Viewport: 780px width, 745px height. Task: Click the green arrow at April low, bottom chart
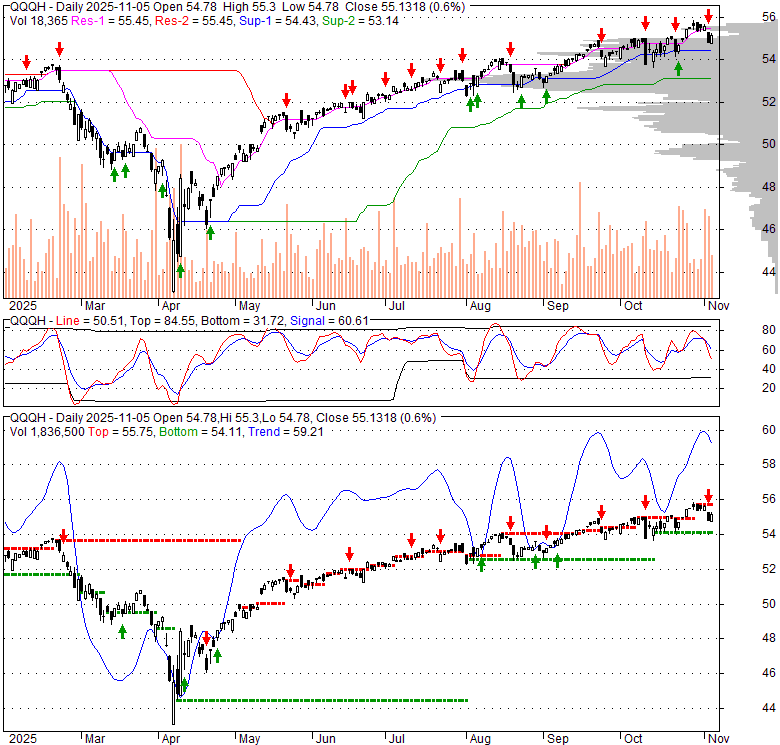[x=182, y=685]
